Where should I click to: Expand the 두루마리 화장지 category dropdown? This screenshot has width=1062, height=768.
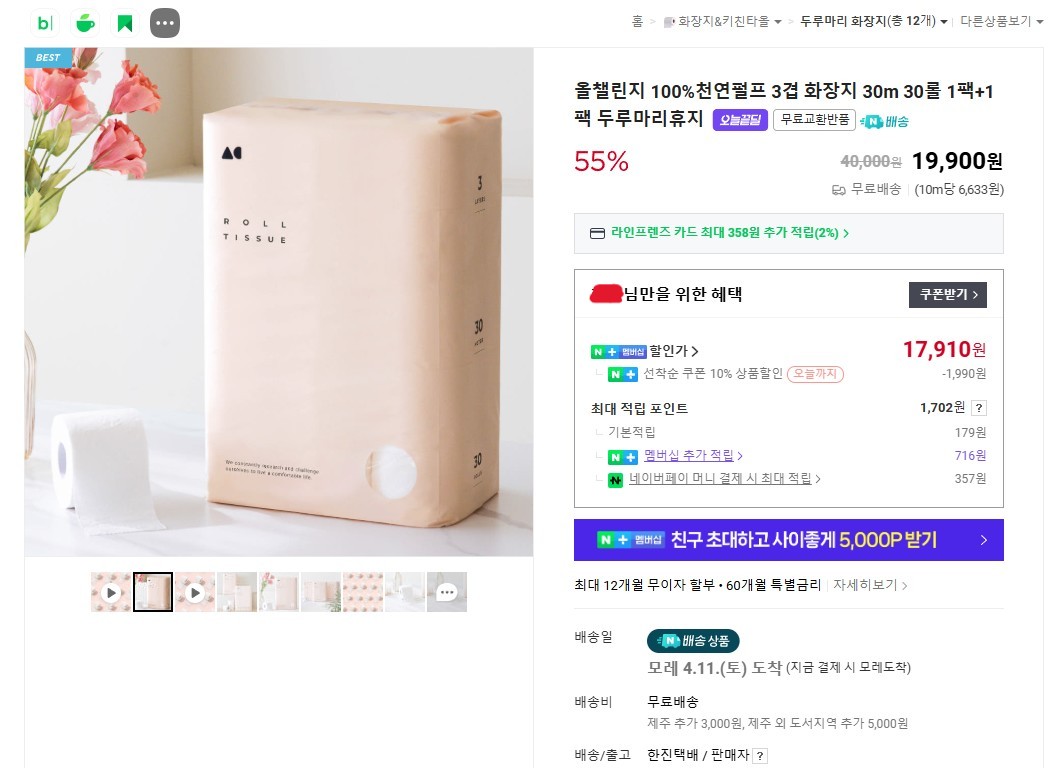point(943,22)
